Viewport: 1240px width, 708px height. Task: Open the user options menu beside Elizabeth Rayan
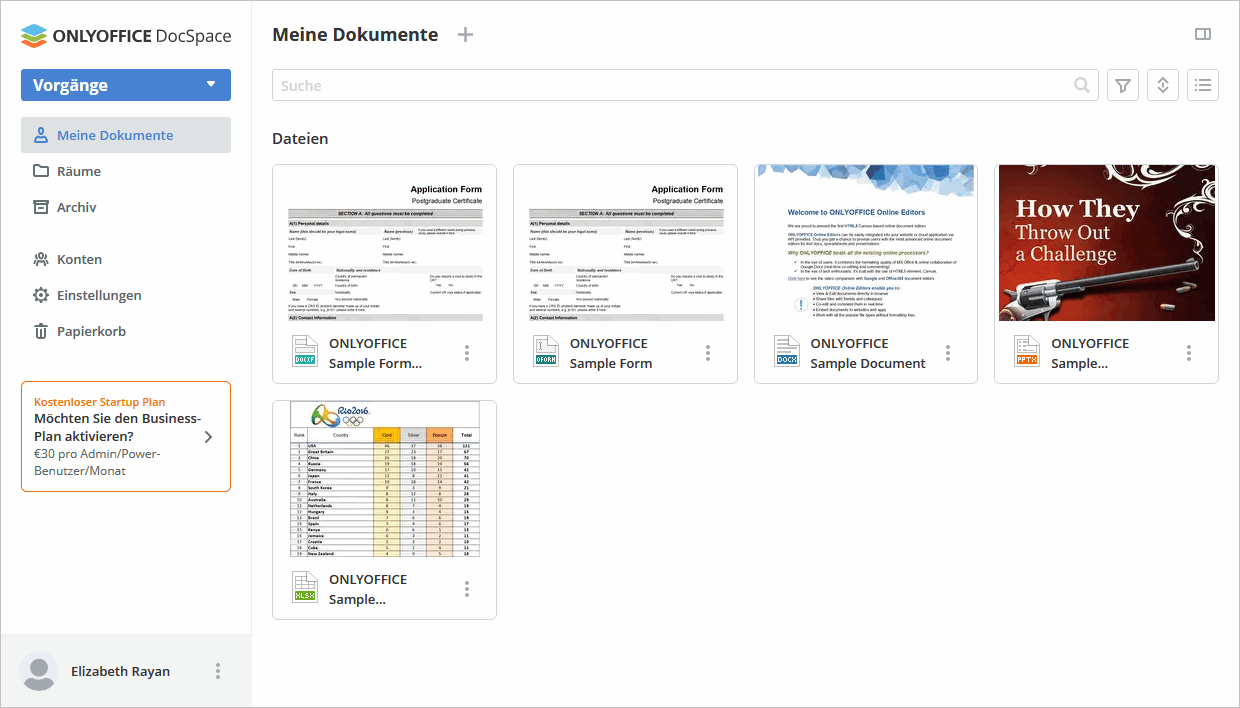pos(218,672)
